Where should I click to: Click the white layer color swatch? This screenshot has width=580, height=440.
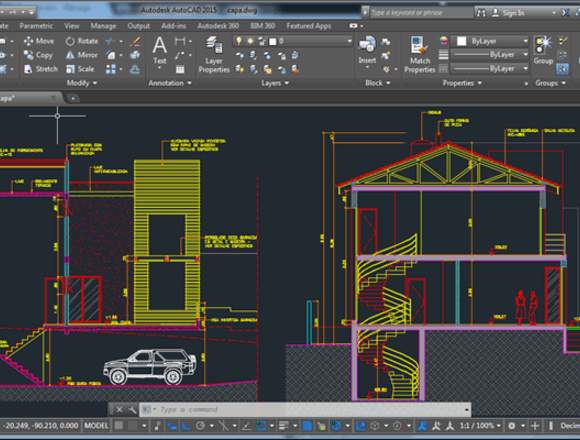(x=273, y=41)
